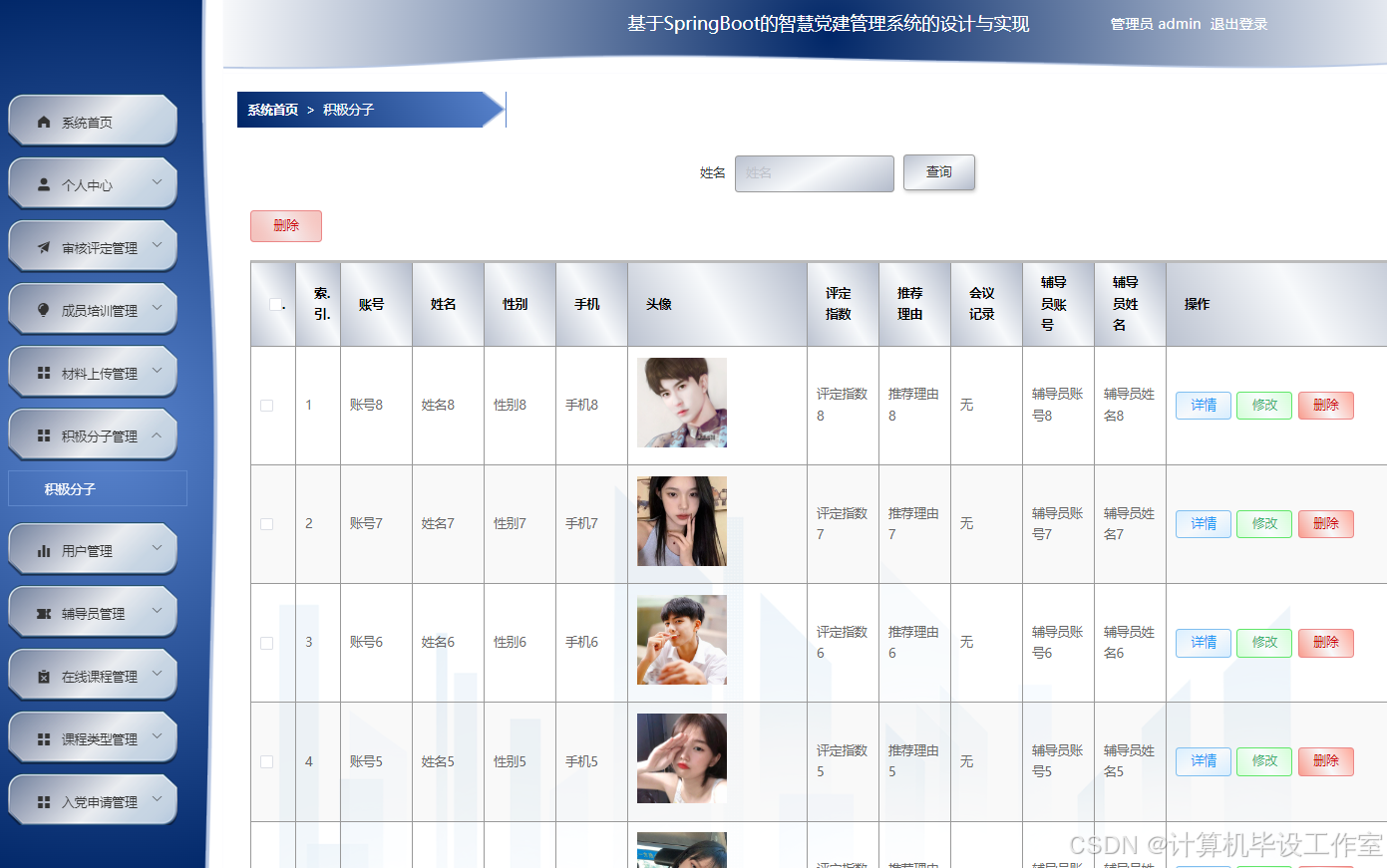
Task: Check the row checkbox for 账号8
Action: pos(266,406)
